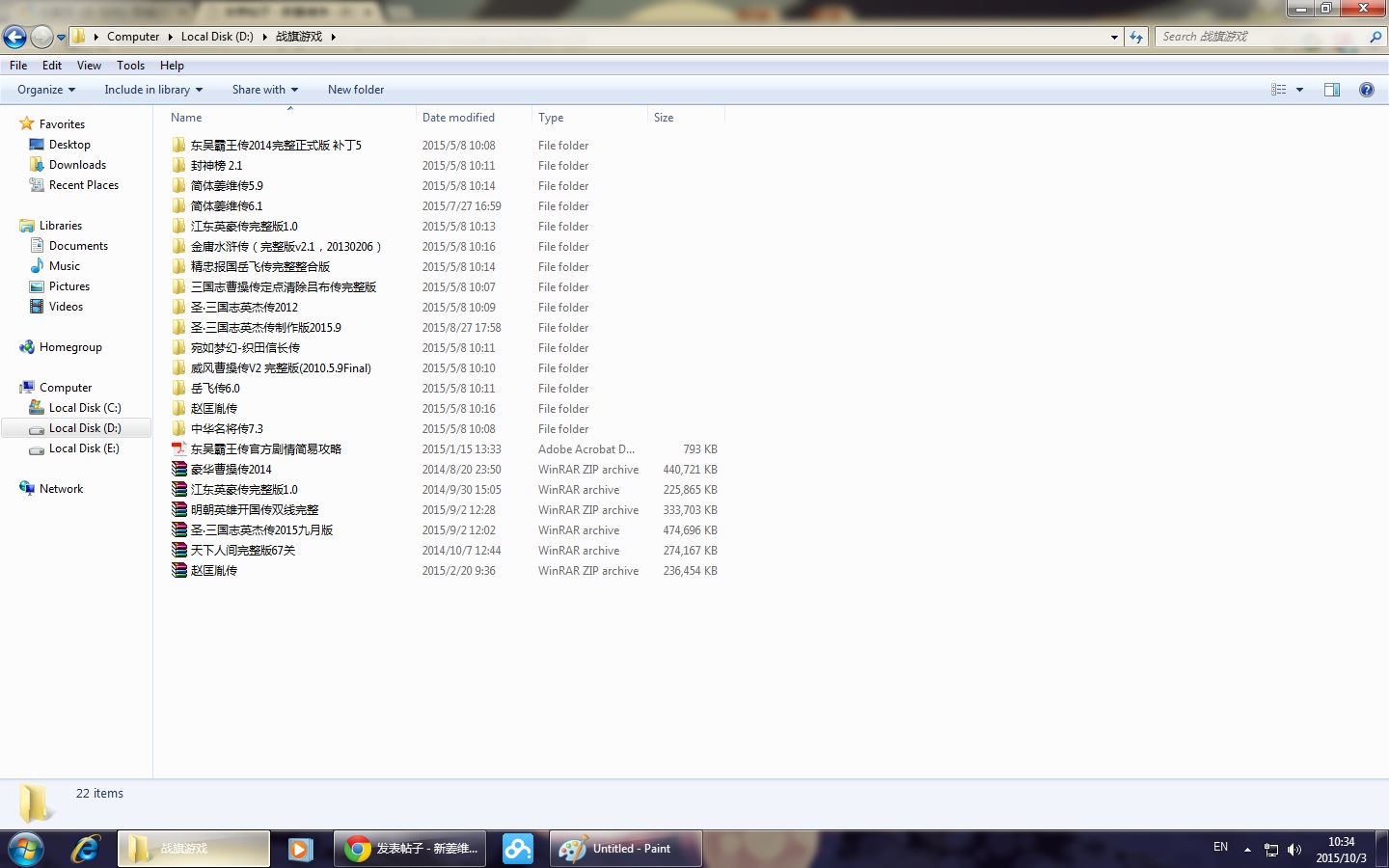Image resolution: width=1389 pixels, height=868 pixels.
Task: Open the Help menu
Action: 172,66
